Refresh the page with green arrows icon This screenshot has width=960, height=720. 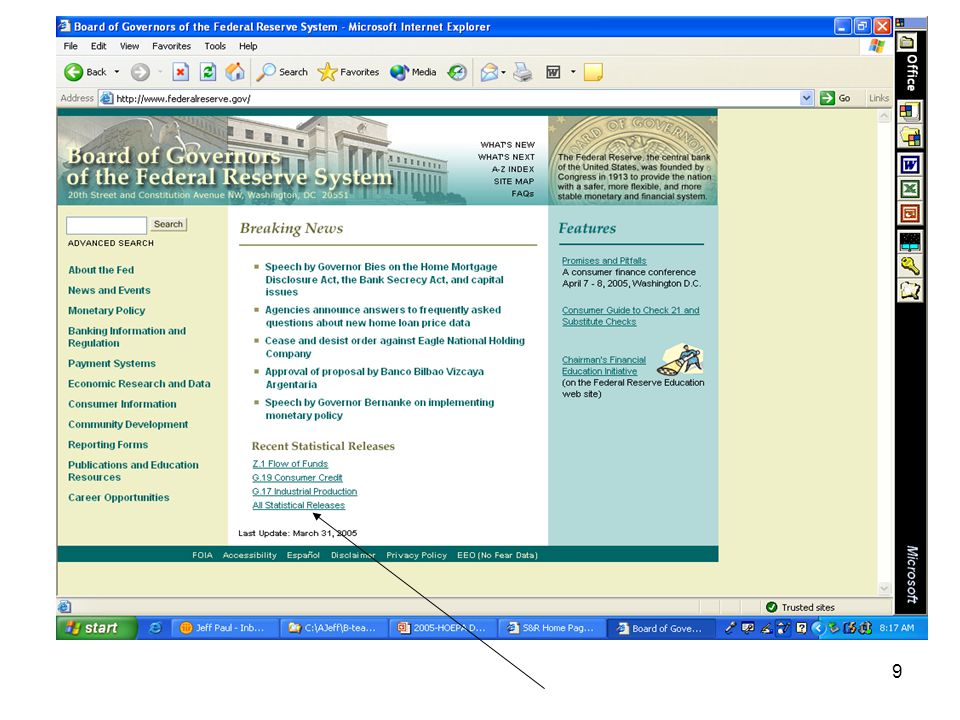208,72
